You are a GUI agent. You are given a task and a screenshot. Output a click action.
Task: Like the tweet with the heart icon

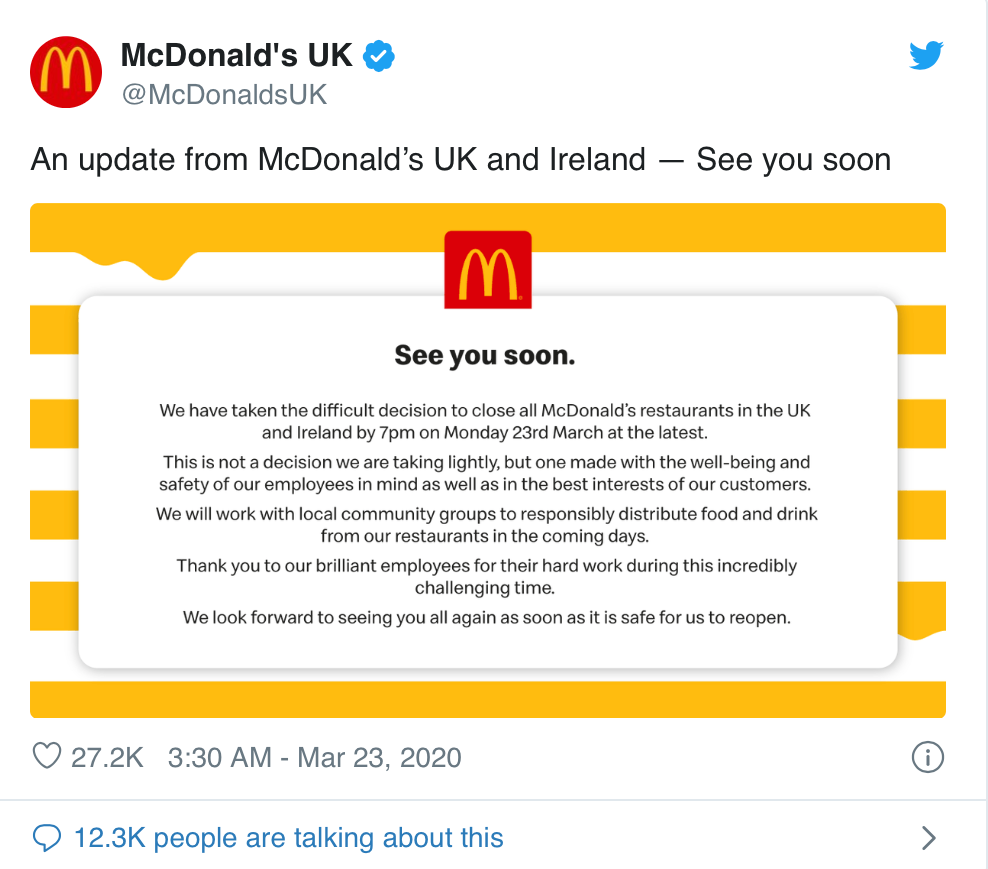click(47, 756)
